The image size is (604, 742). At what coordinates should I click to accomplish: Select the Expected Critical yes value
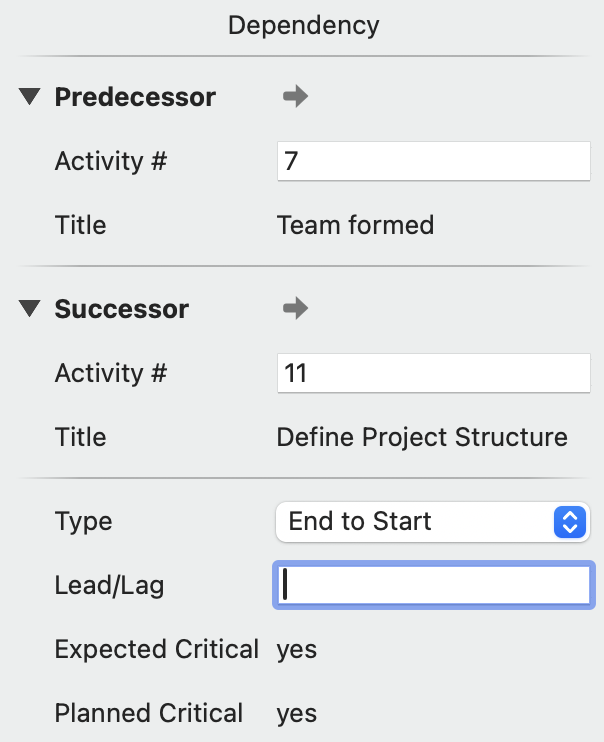[297, 649]
